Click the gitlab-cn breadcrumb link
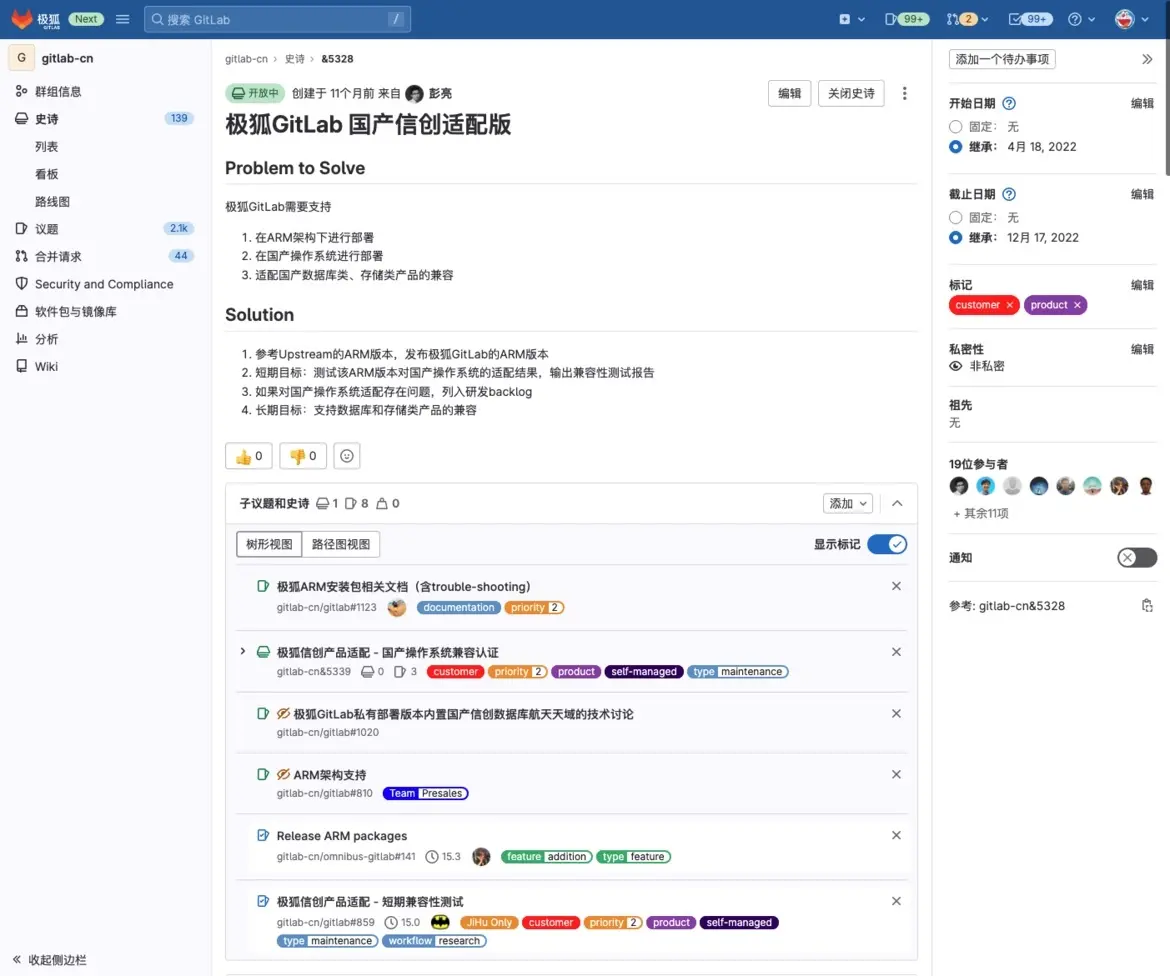This screenshot has height=976, width=1170. coord(246,59)
